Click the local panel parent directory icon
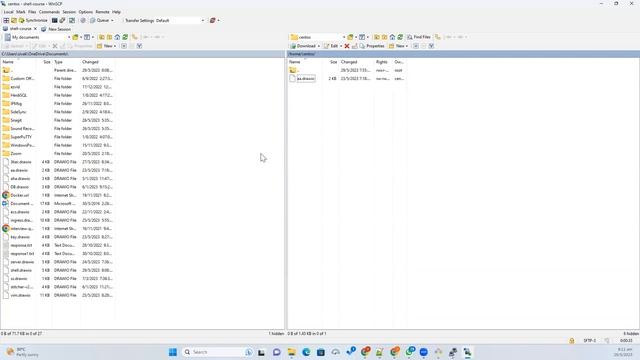 (101, 37)
